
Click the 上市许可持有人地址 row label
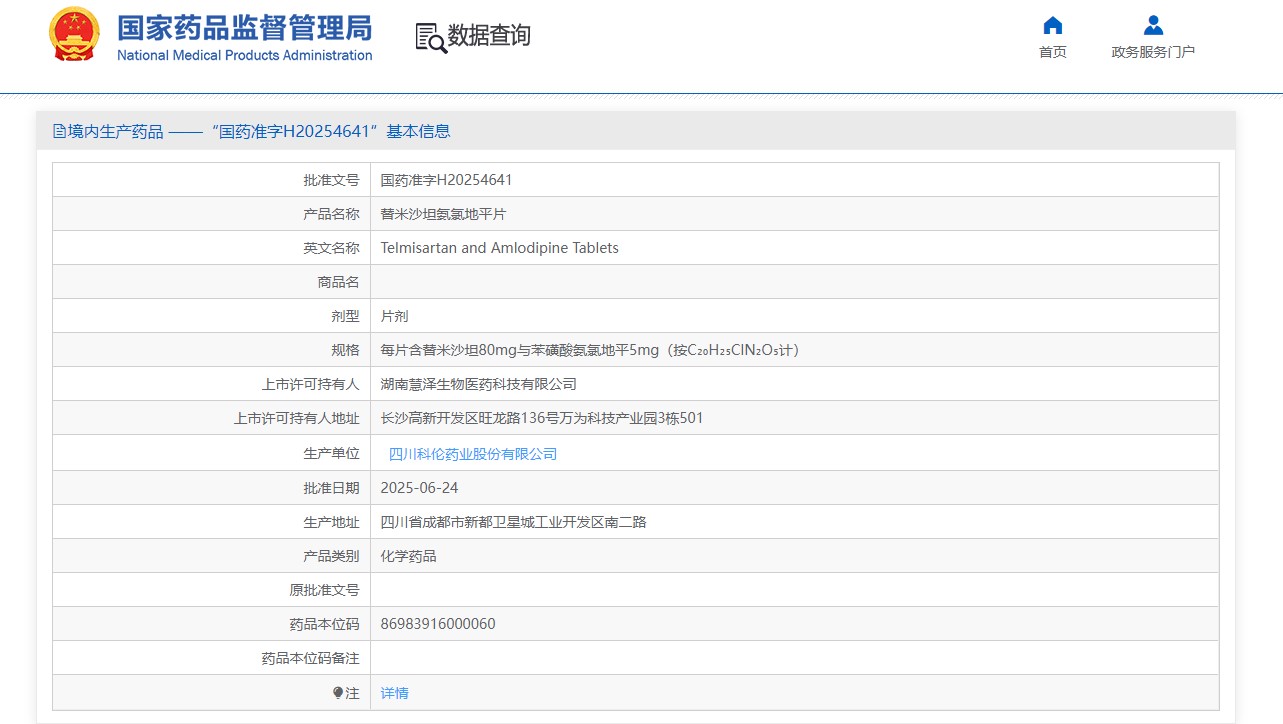(x=296, y=418)
